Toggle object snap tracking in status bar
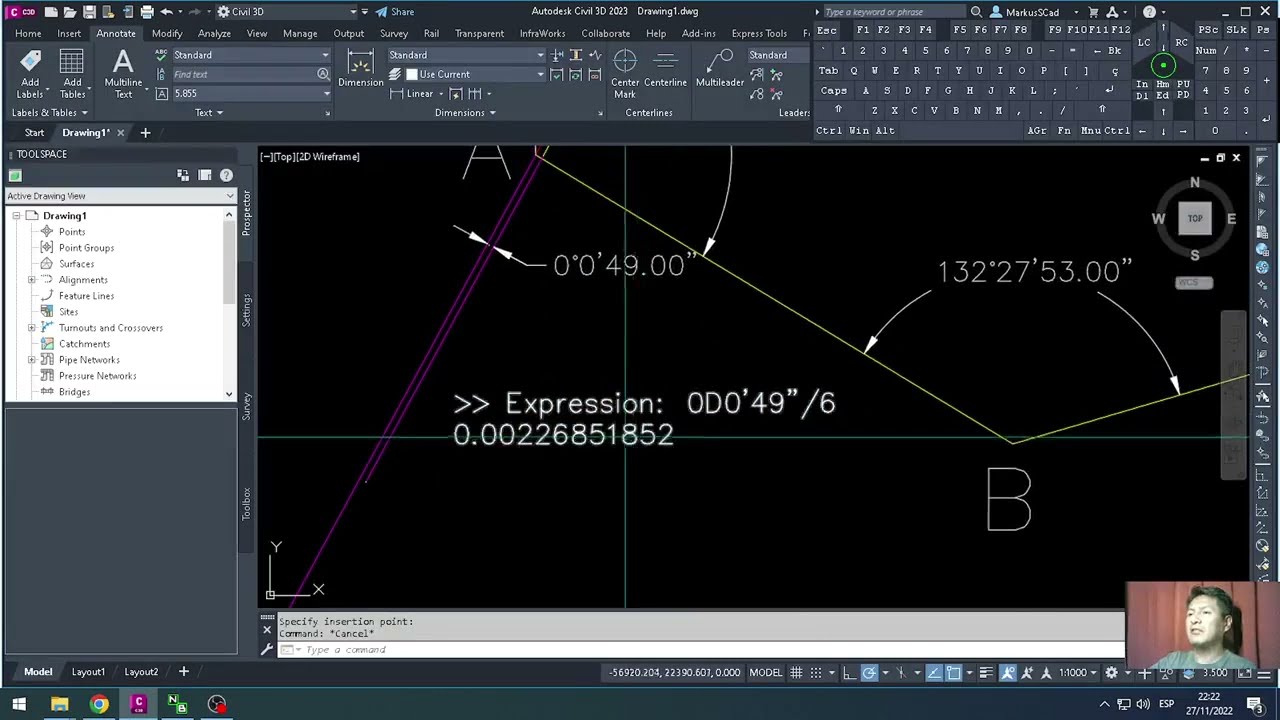The image size is (1280, 720). tap(934, 672)
